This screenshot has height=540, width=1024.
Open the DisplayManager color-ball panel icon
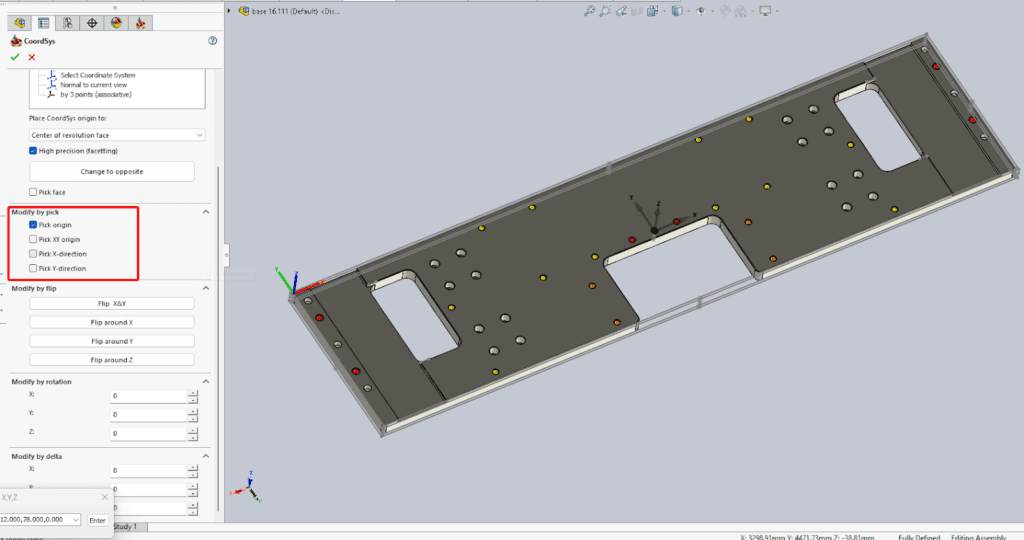click(116, 22)
